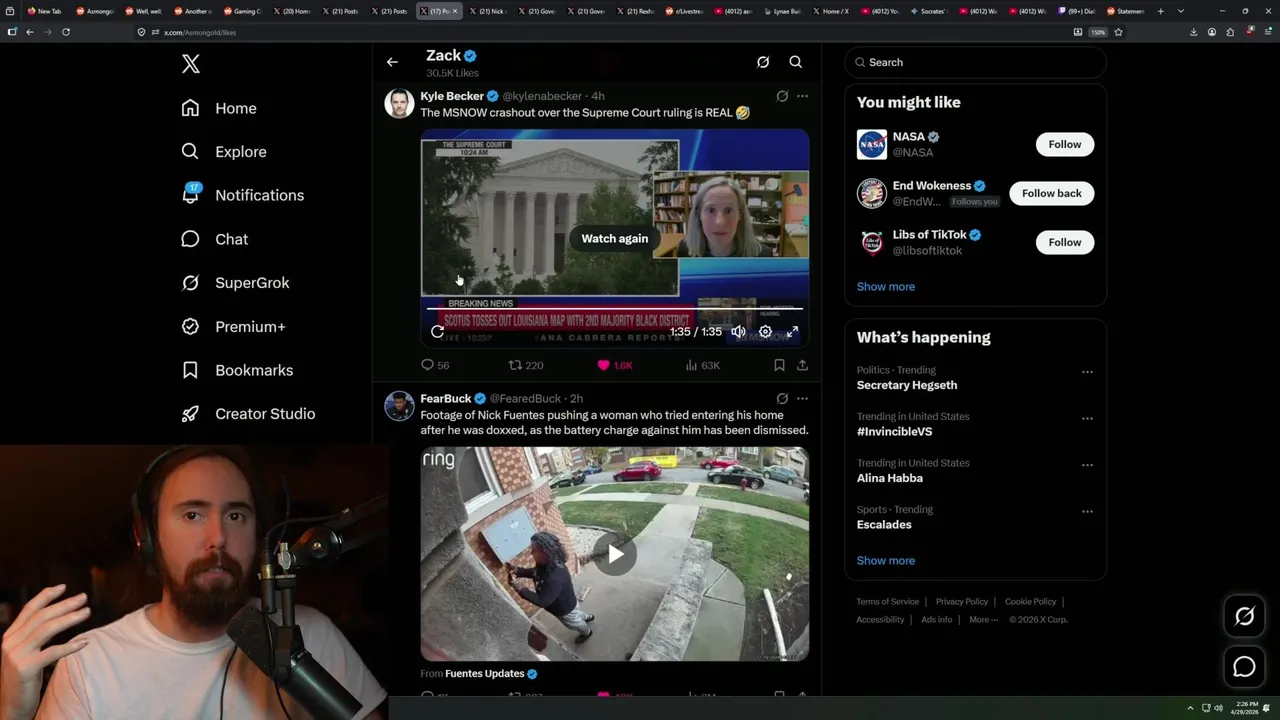Follow Libs of TikTok
This screenshot has width=1280, height=720.
pyautogui.click(x=1065, y=242)
